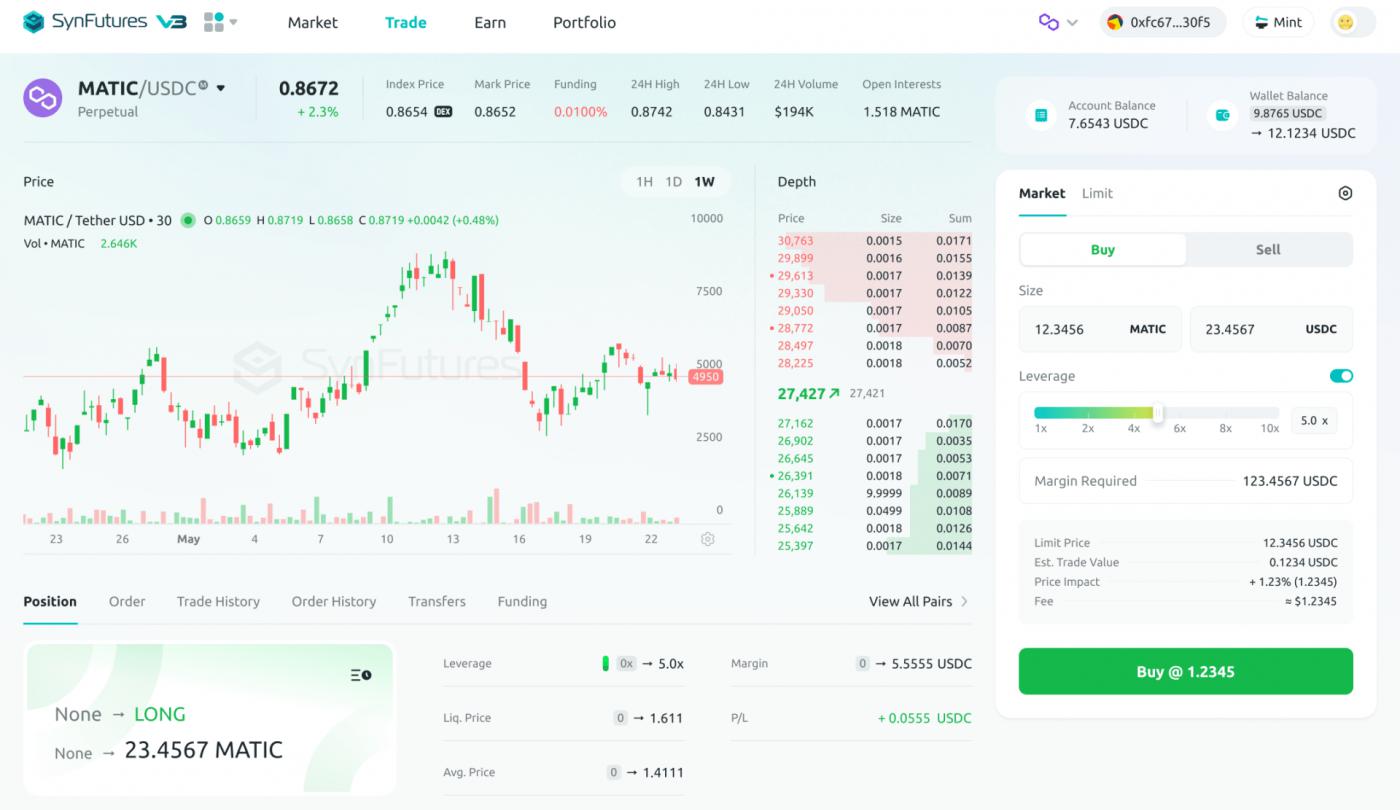Set leverage slider to 10x mark
This screenshot has height=810, width=1400.
coord(1269,428)
